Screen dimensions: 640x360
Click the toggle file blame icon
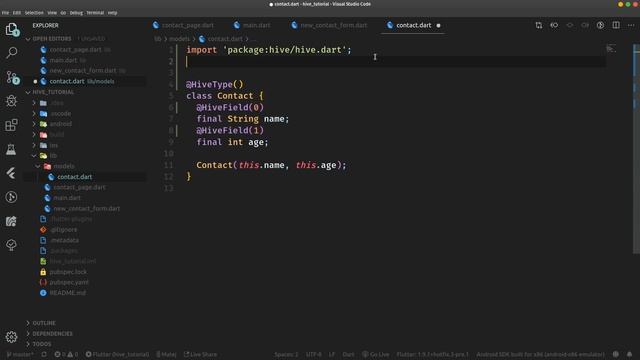[554, 25]
